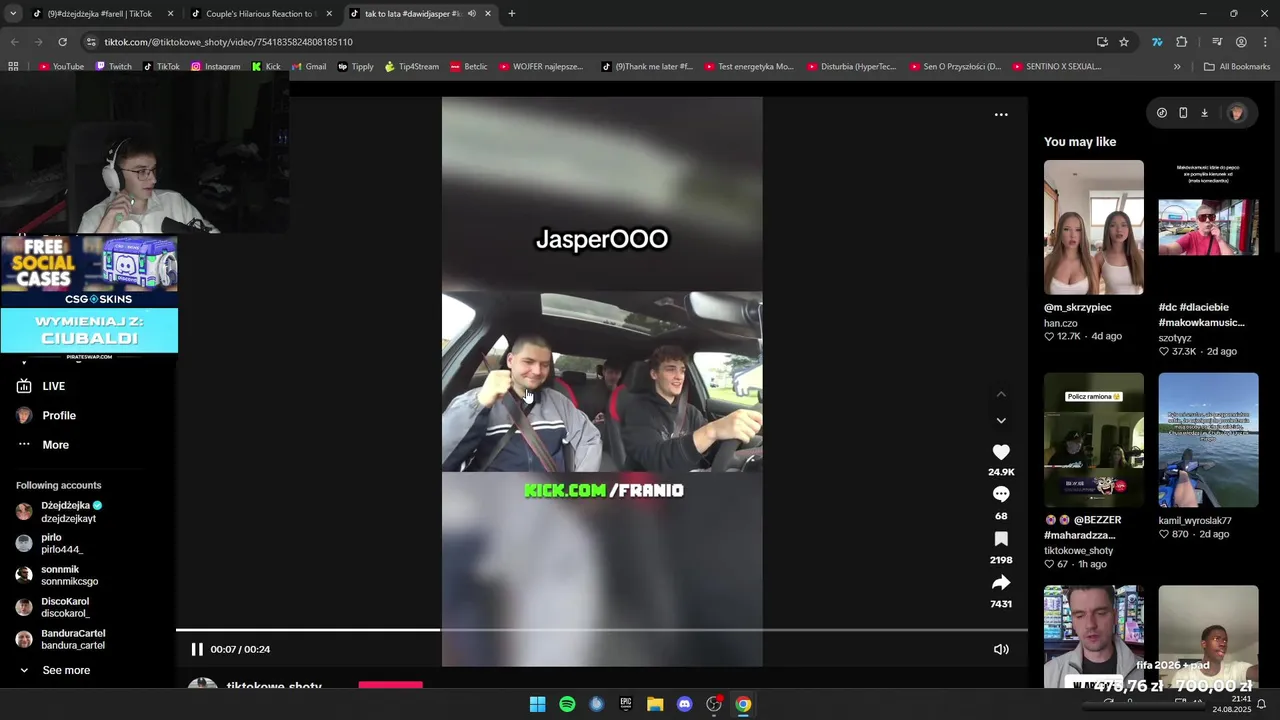The image size is (1280, 720).
Task: Open comments via the speech bubble icon
Action: pos(1001,494)
